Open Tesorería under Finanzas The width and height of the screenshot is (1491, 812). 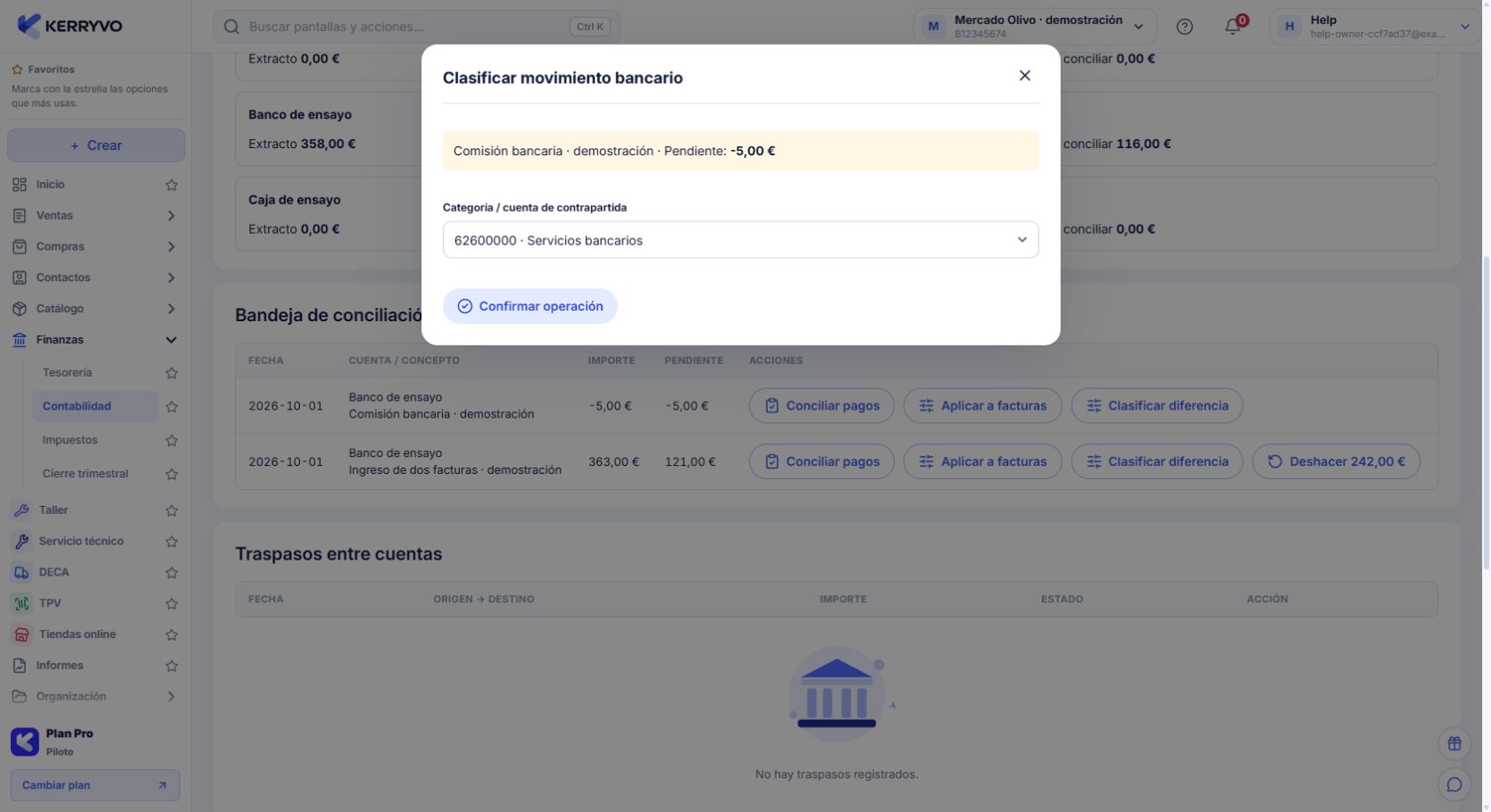pos(67,372)
